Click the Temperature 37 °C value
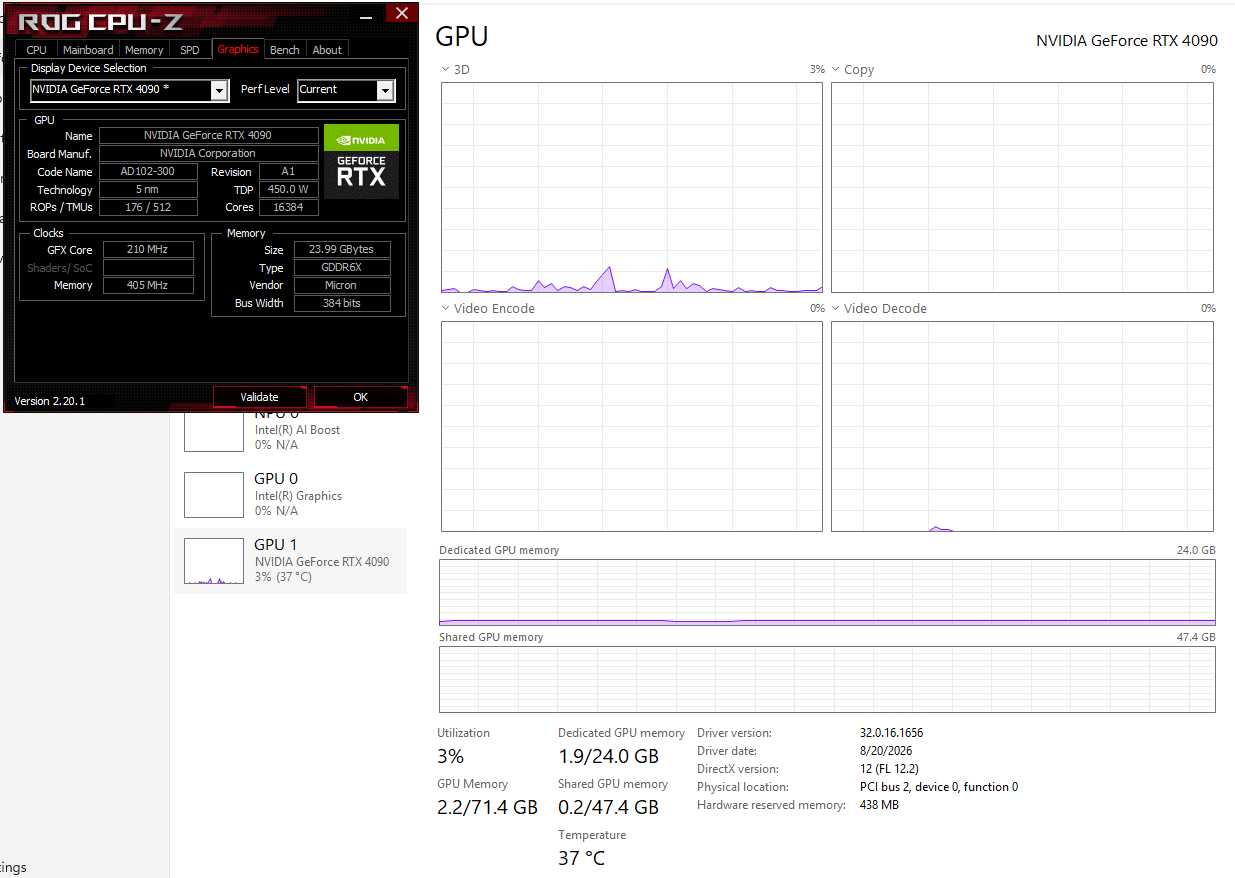 pyautogui.click(x=581, y=858)
